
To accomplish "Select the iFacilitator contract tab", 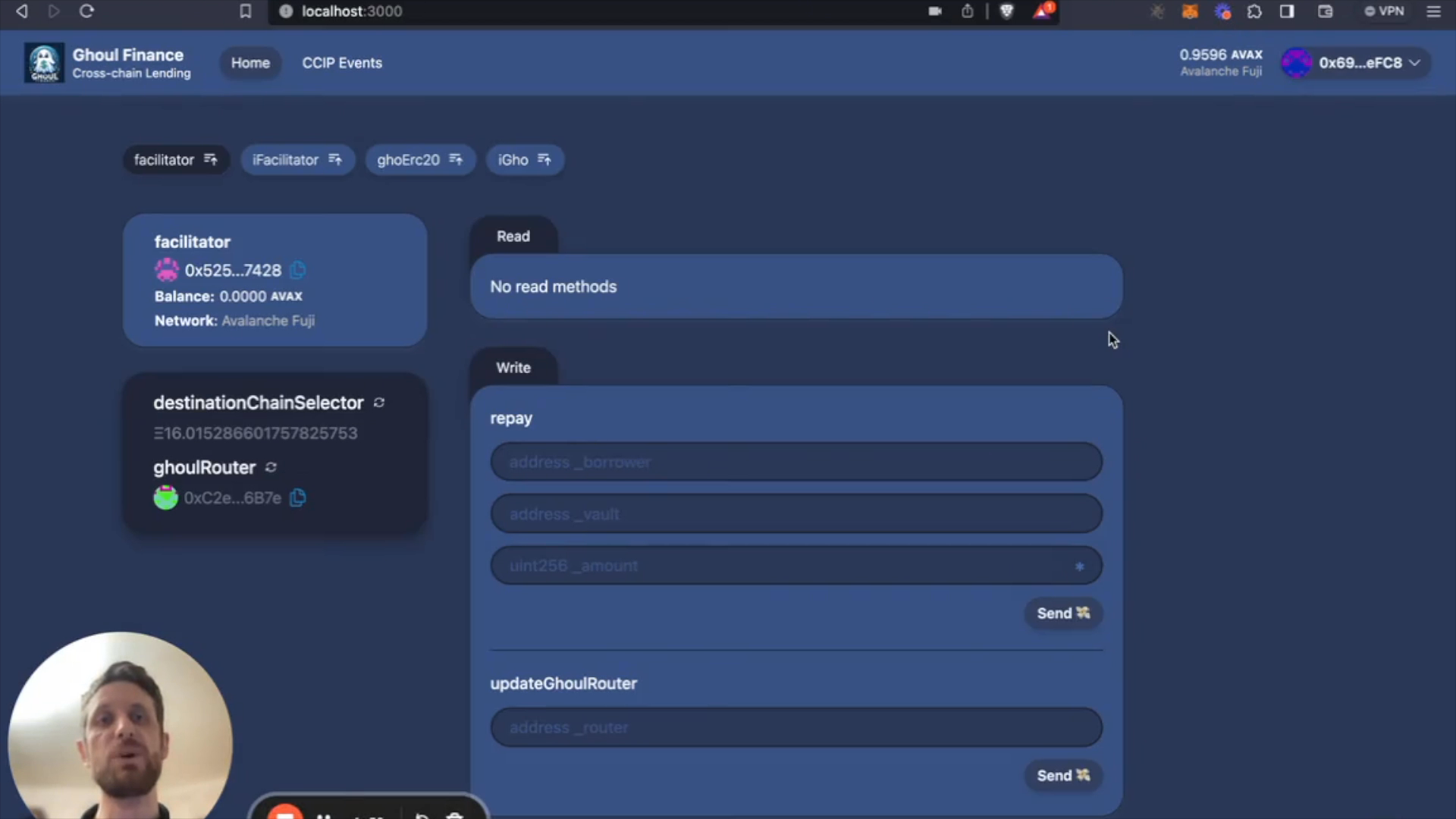I will tap(297, 160).
